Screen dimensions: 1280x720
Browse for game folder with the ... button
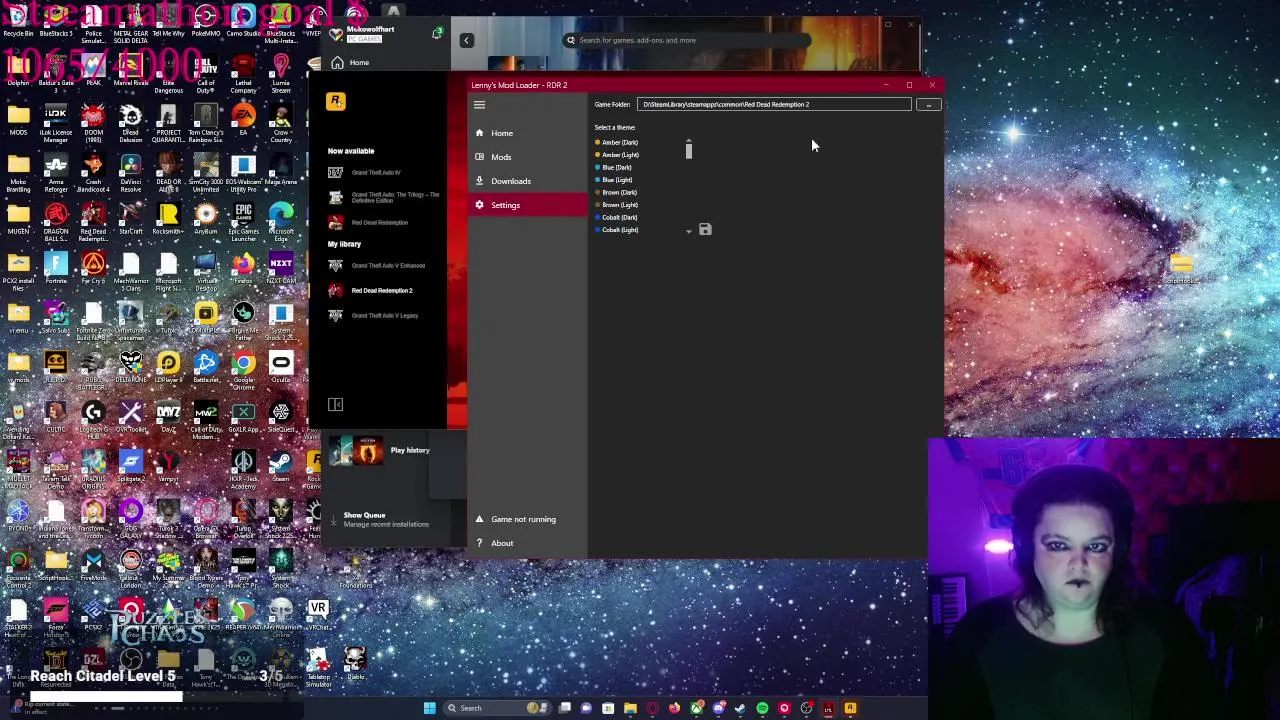[929, 104]
